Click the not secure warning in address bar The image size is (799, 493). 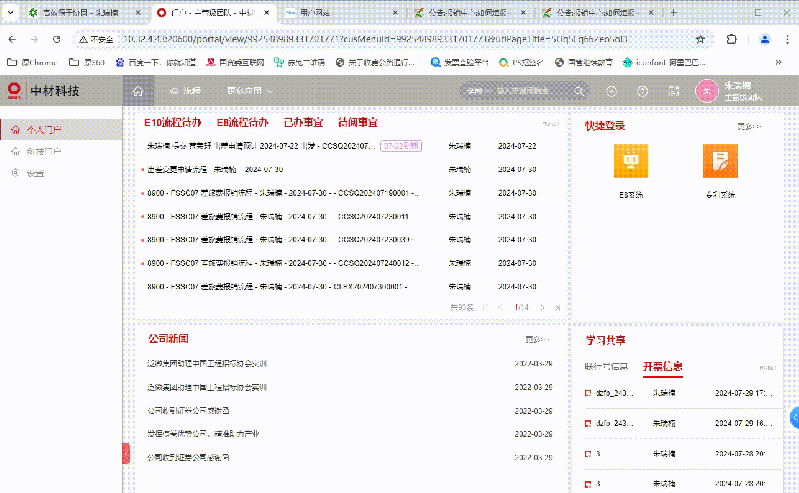(x=96, y=39)
